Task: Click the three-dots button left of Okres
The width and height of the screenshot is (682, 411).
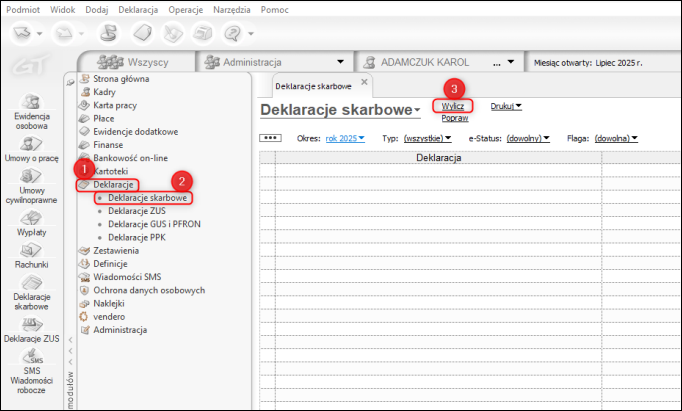Action: pos(271,138)
